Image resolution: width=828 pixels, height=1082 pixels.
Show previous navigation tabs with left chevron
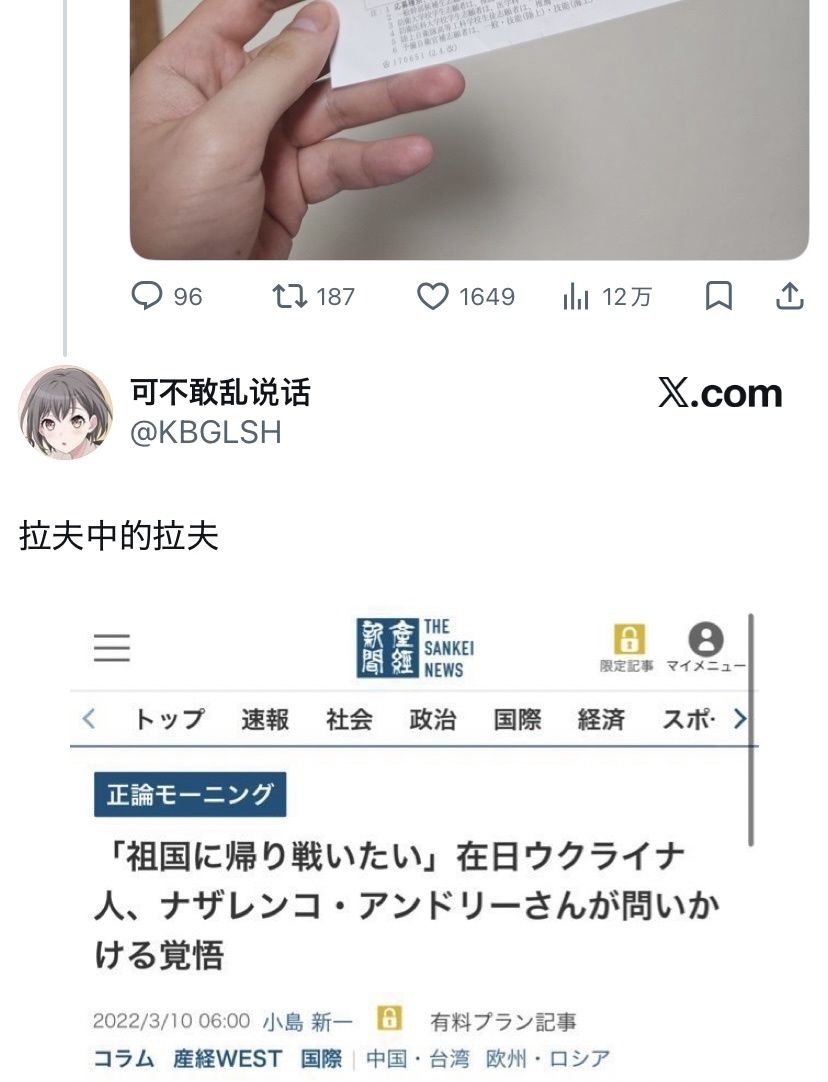[88, 719]
